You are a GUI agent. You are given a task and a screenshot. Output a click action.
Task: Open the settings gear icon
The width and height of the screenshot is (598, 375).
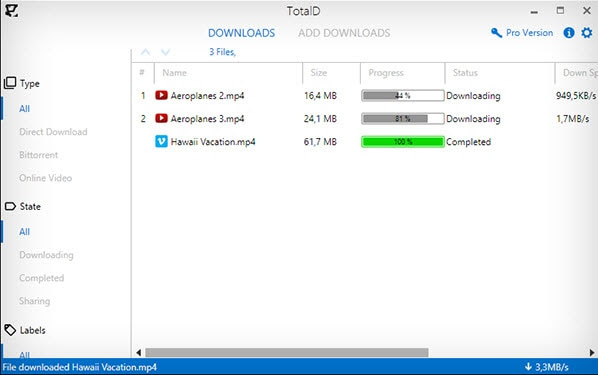pyautogui.click(x=587, y=33)
